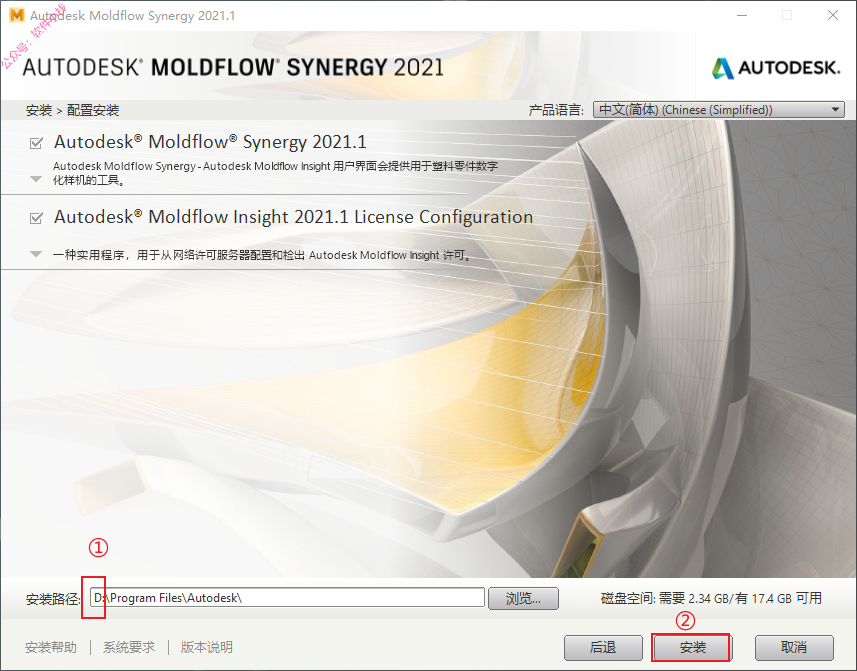This screenshot has height=671, width=857.
Task: Open the 版本说明 release notes link
Action: pos(207,648)
